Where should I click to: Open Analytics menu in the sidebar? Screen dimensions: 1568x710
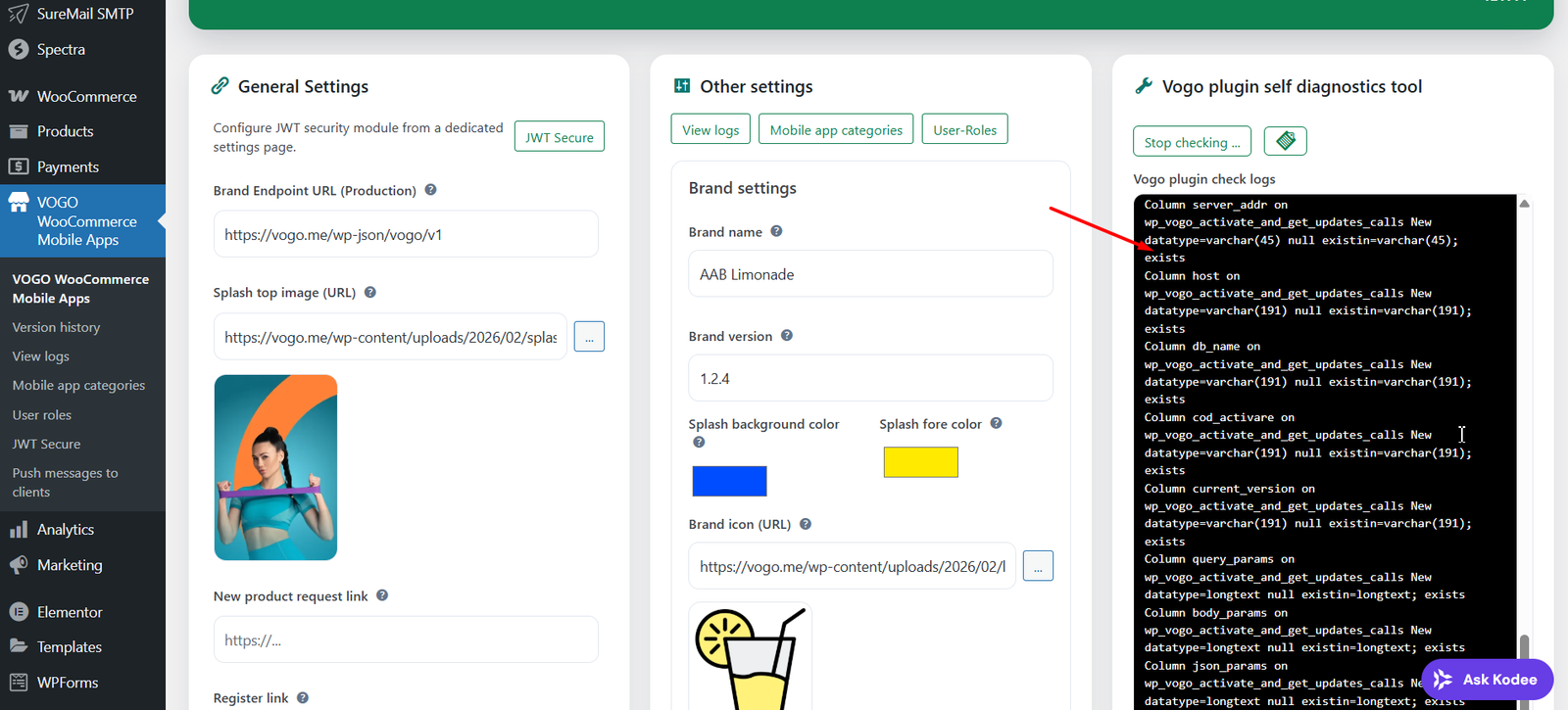[82, 530]
